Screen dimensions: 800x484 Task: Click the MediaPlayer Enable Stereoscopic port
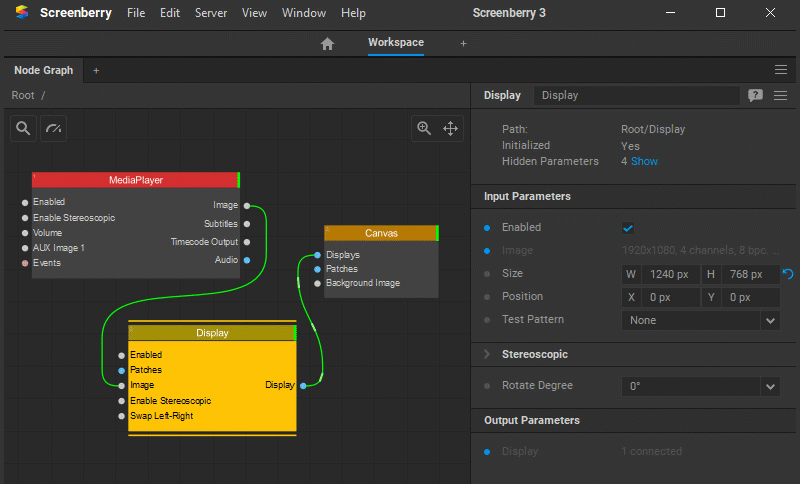(x=25, y=218)
